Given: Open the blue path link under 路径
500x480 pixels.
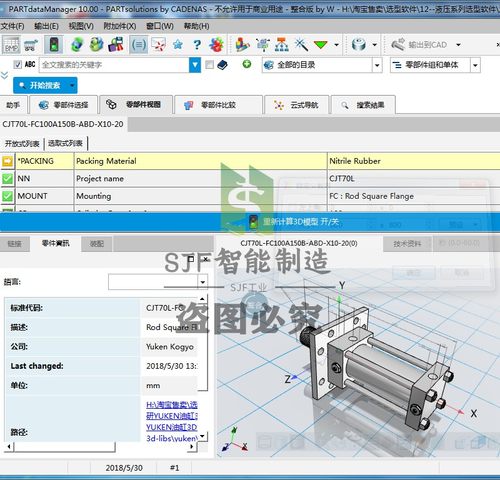Looking at the screenshot, I should pyautogui.click(x=172, y=421).
